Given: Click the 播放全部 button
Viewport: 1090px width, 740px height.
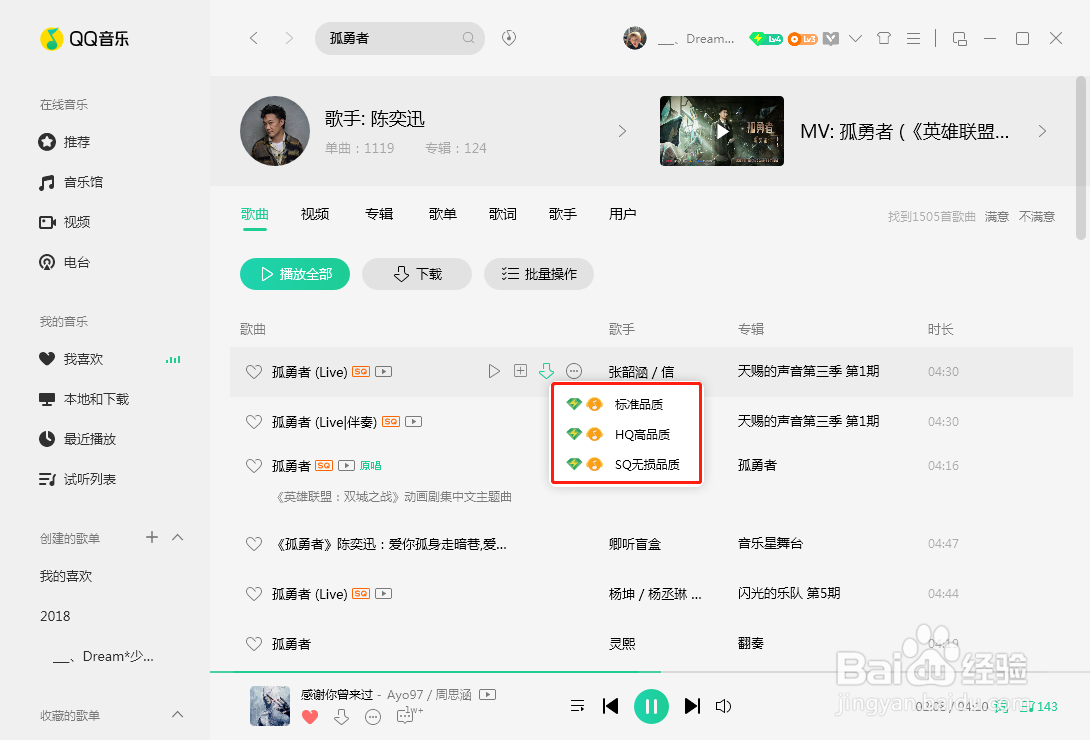Looking at the screenshot, I should (x=295, y=274).
